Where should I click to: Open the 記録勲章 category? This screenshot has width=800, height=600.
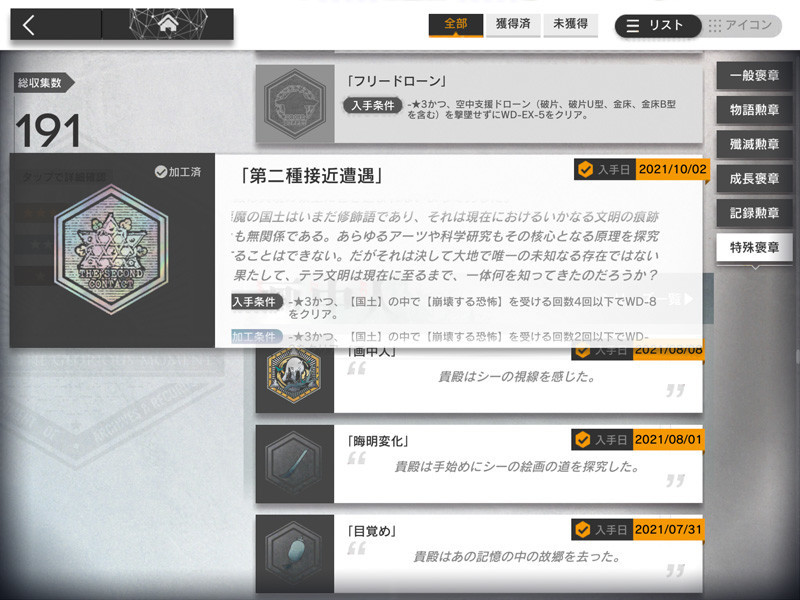(x=754, y=213)
